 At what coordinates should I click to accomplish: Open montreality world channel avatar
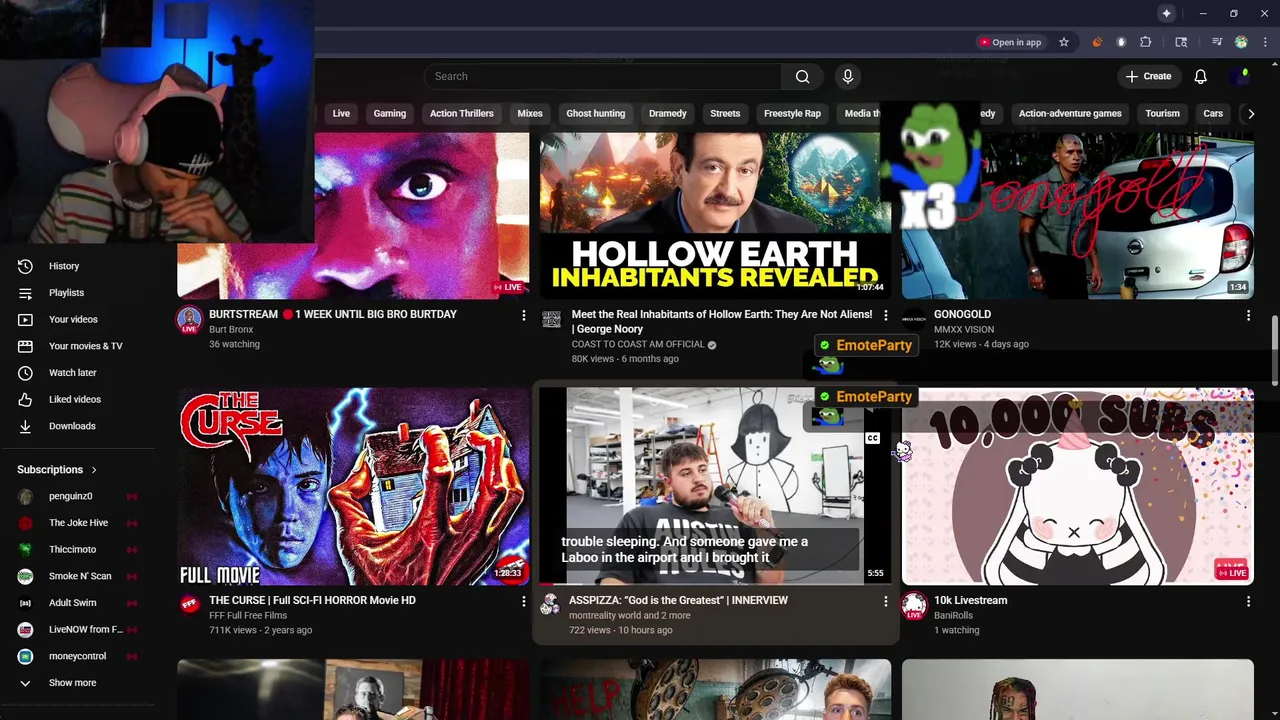point(551,604)
